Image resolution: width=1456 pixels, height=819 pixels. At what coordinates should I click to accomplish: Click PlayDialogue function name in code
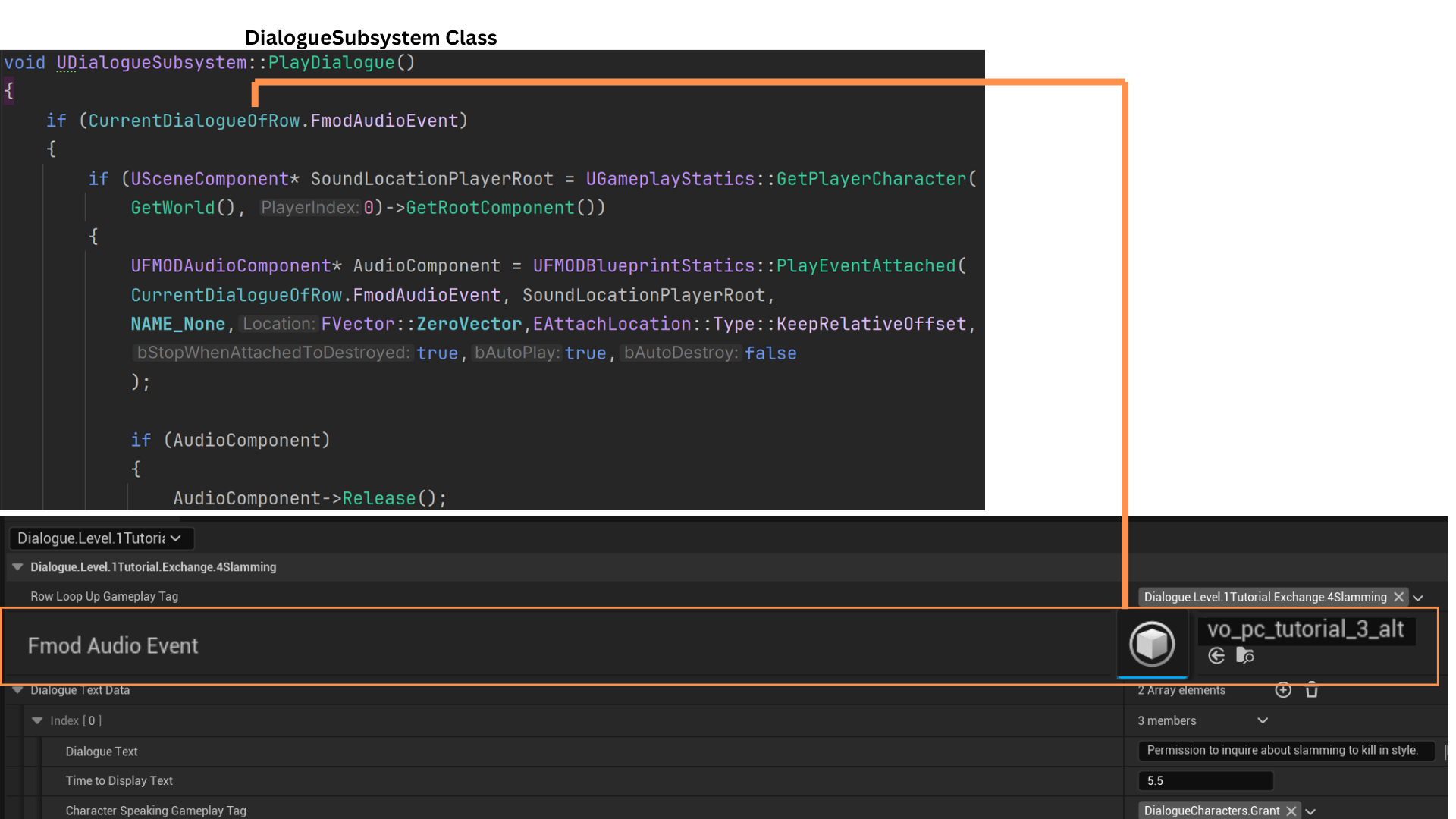(x=331, y=63)
